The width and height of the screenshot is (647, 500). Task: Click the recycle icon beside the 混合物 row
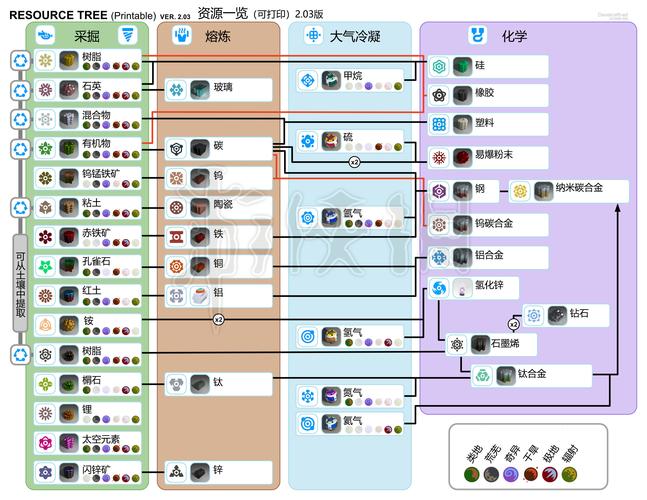(20, 119)
